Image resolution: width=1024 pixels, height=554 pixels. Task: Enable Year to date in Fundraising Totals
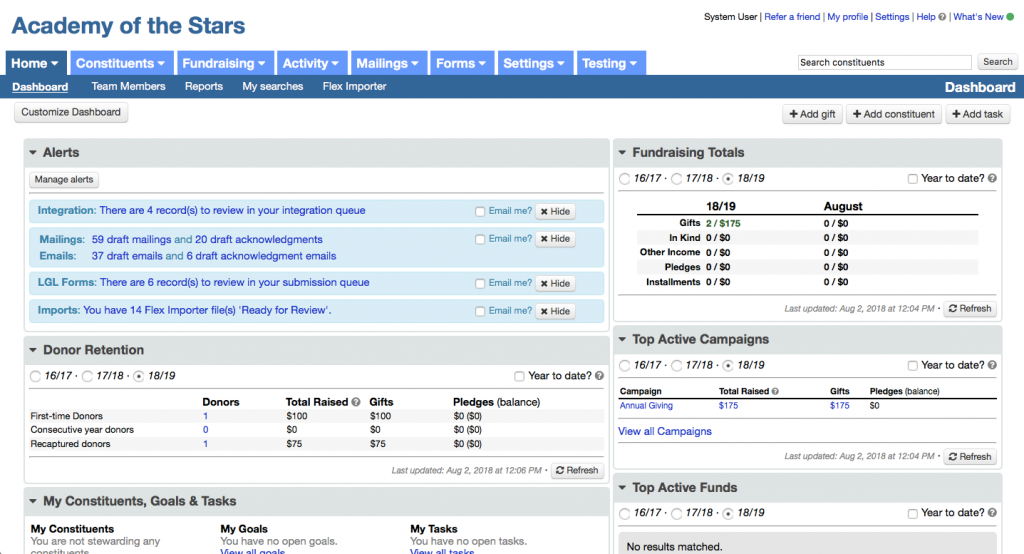(912, 179)
